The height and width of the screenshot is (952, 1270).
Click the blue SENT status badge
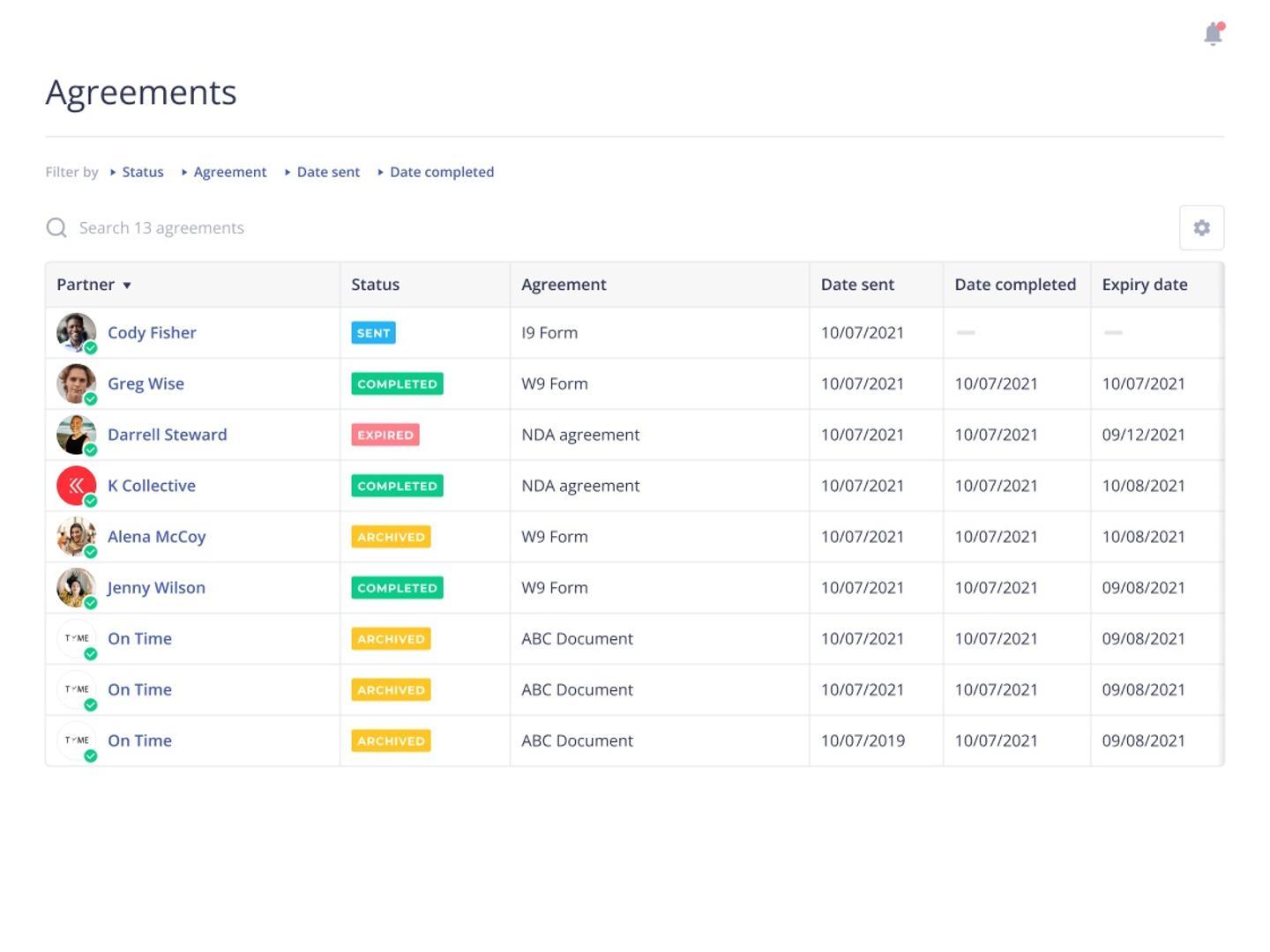(x=373, y=333)
